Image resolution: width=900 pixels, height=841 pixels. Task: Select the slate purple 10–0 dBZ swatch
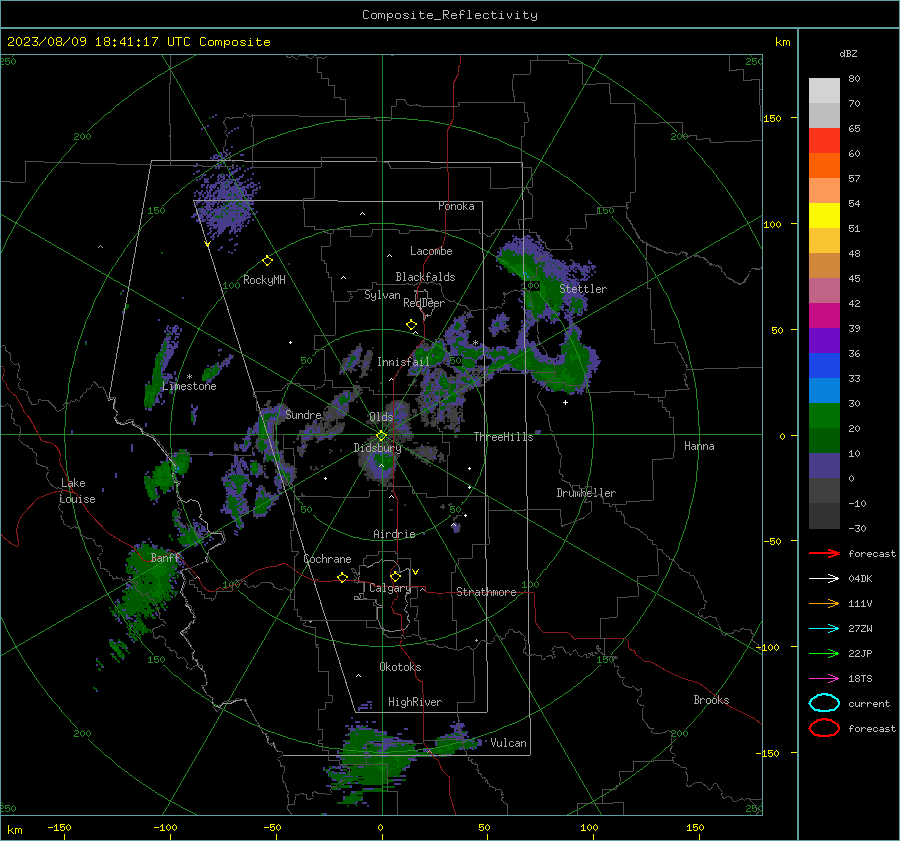coord(824,466)
